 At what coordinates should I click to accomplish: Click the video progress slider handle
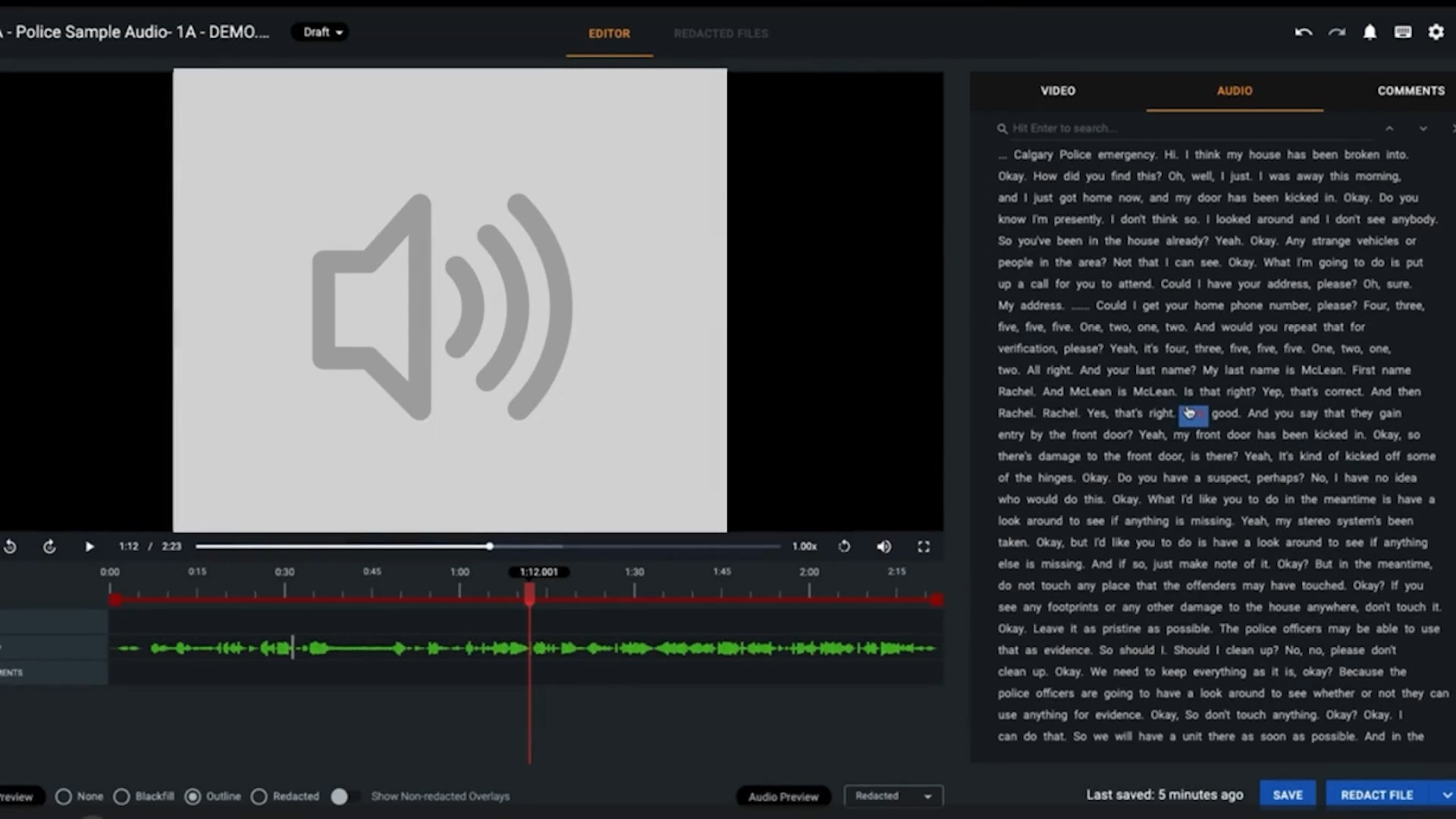coord(490,546)
